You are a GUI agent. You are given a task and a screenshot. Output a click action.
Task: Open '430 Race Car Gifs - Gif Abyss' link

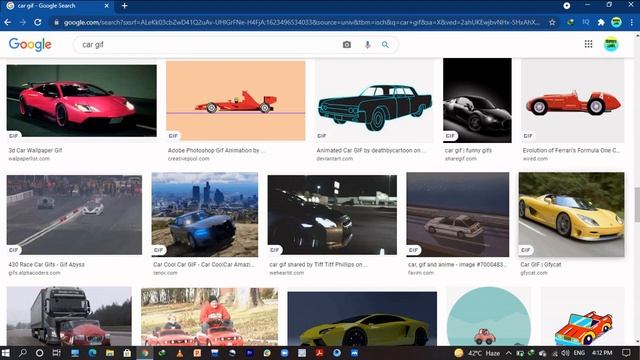(x=47, y=264)
